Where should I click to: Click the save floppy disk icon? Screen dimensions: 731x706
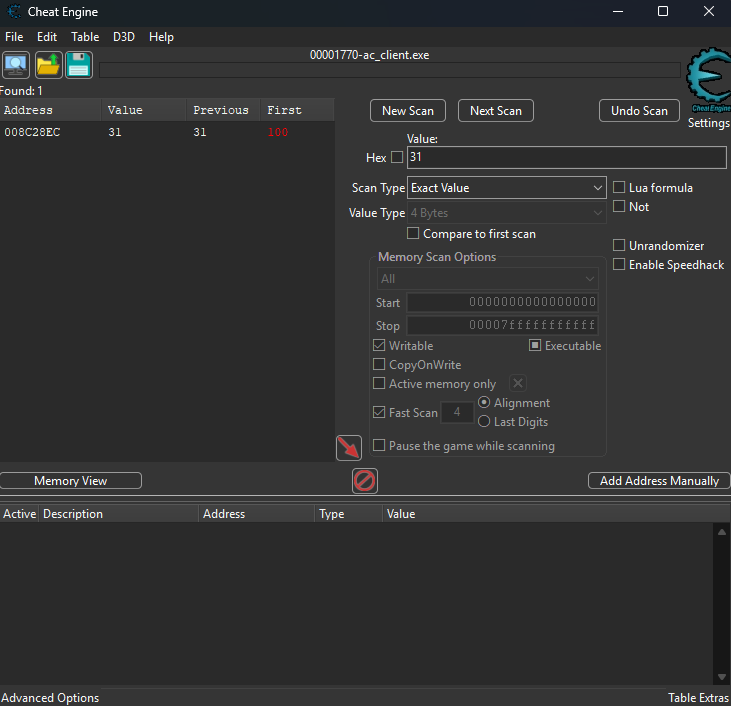(x=78, y=65)
